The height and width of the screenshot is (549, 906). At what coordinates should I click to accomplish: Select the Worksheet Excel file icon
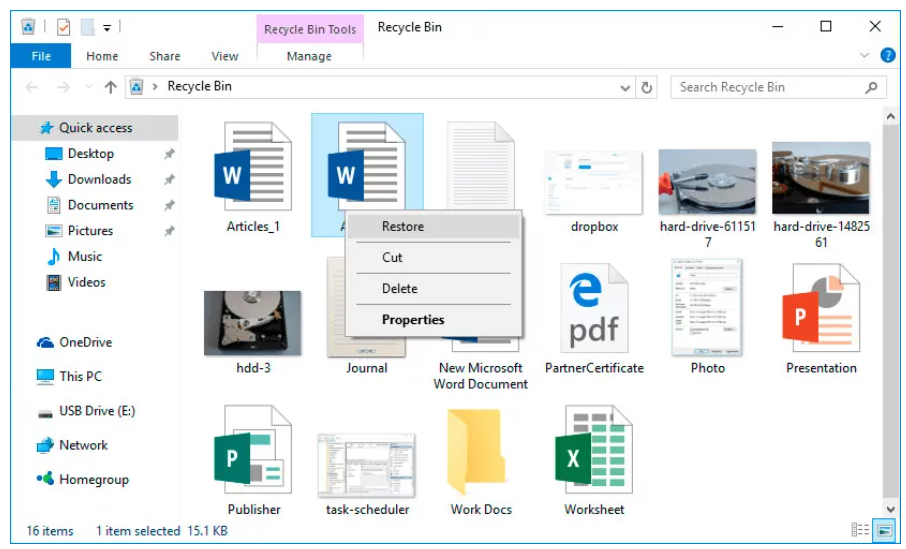[x=594, y=450]
